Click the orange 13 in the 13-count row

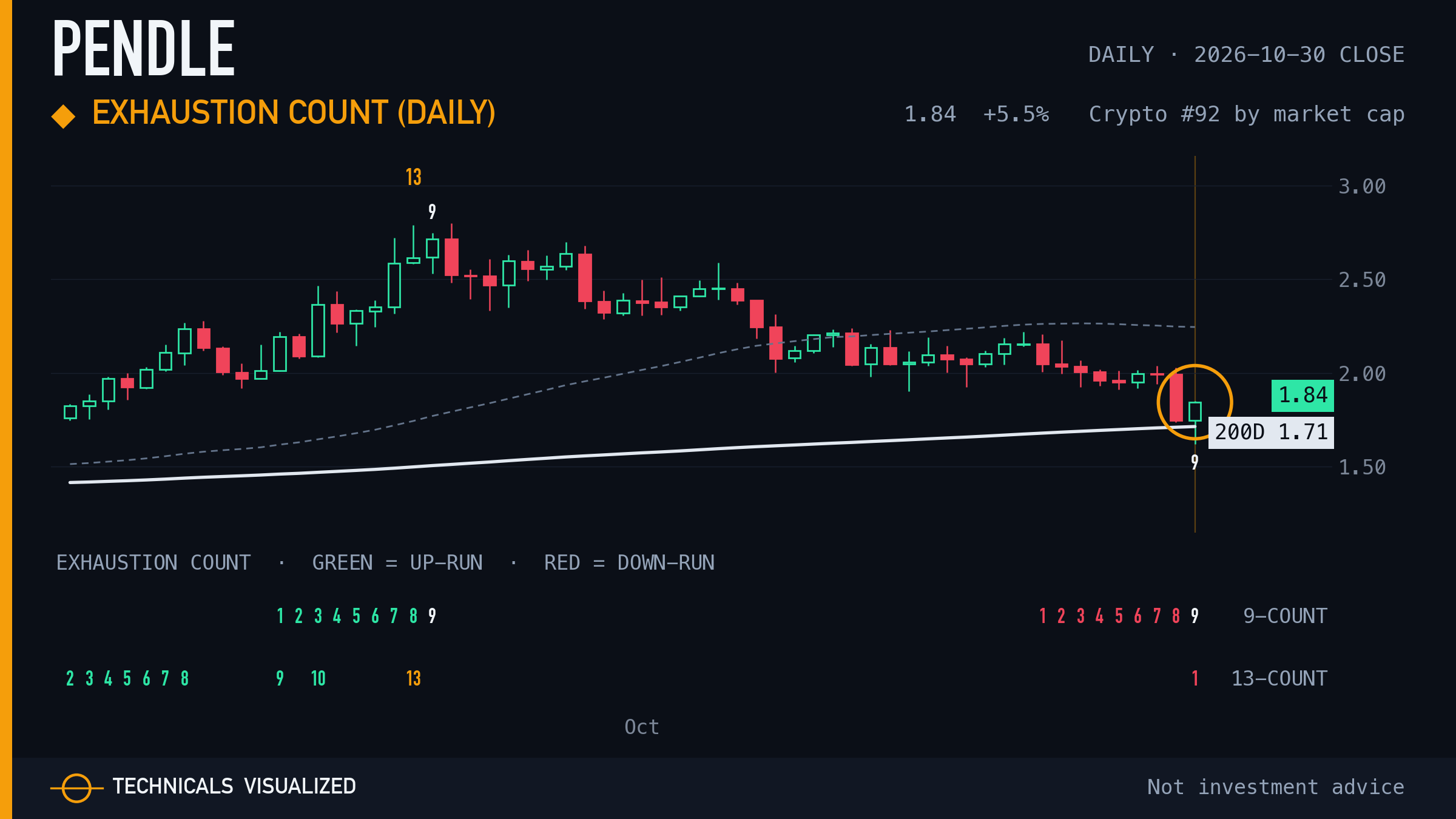413,678
